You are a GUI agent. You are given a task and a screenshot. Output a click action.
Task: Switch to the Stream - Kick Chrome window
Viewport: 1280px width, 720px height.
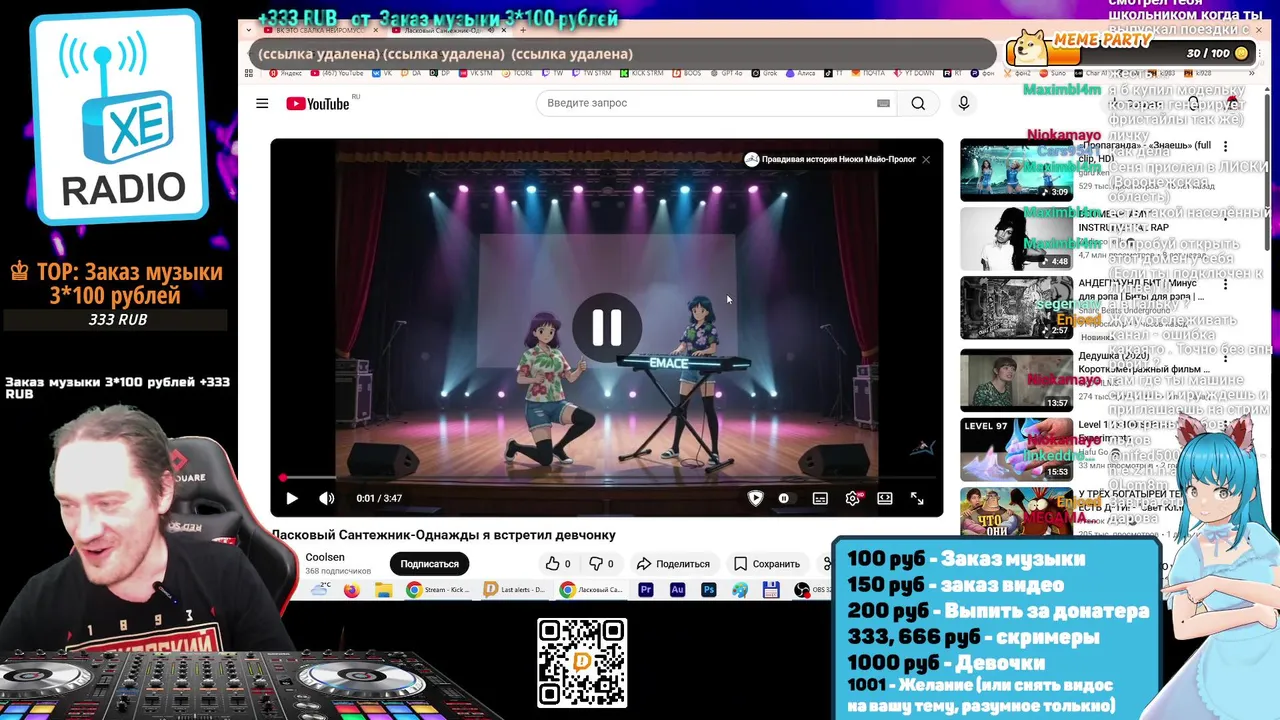tap(437, 590)
